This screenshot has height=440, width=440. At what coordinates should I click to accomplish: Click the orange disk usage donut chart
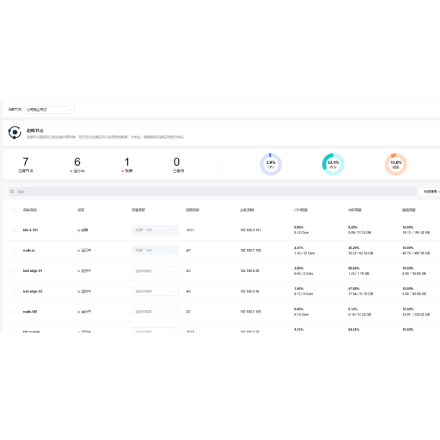396,164
